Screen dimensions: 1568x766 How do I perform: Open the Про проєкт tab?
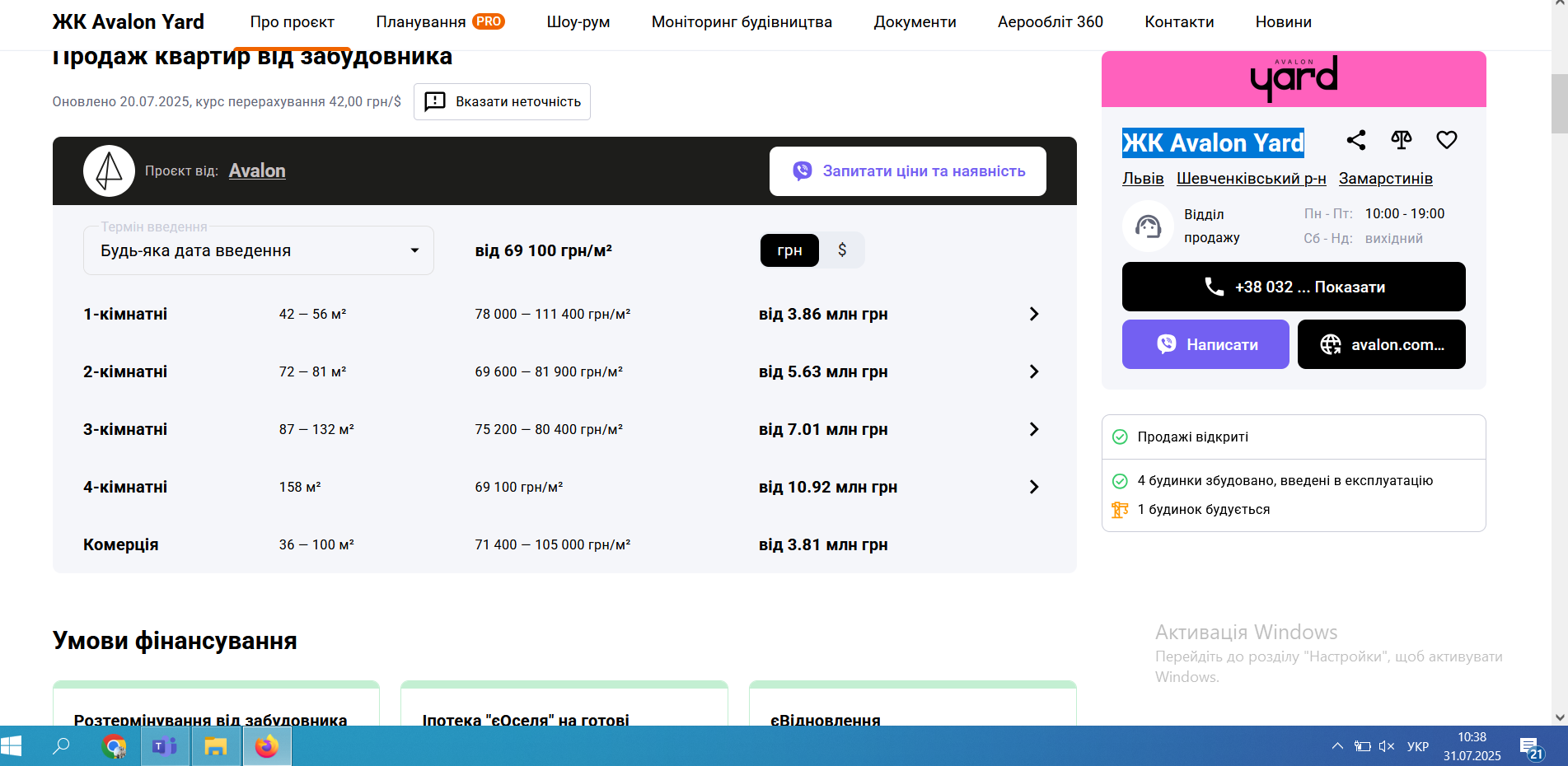click(293, 22)
